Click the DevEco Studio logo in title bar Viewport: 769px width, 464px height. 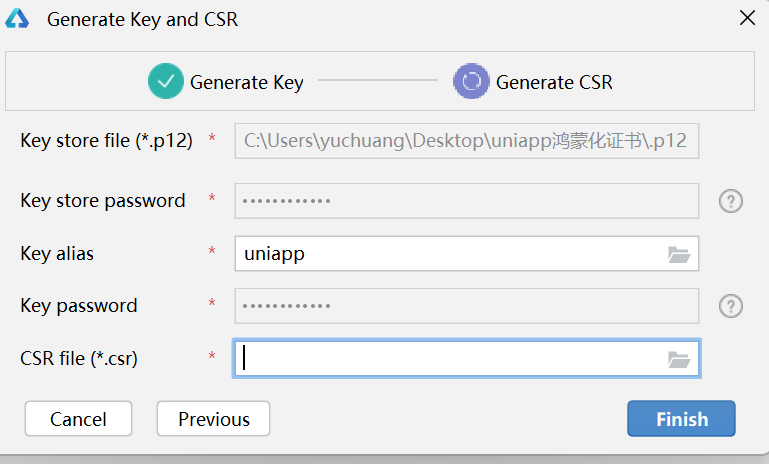point(17,19)
